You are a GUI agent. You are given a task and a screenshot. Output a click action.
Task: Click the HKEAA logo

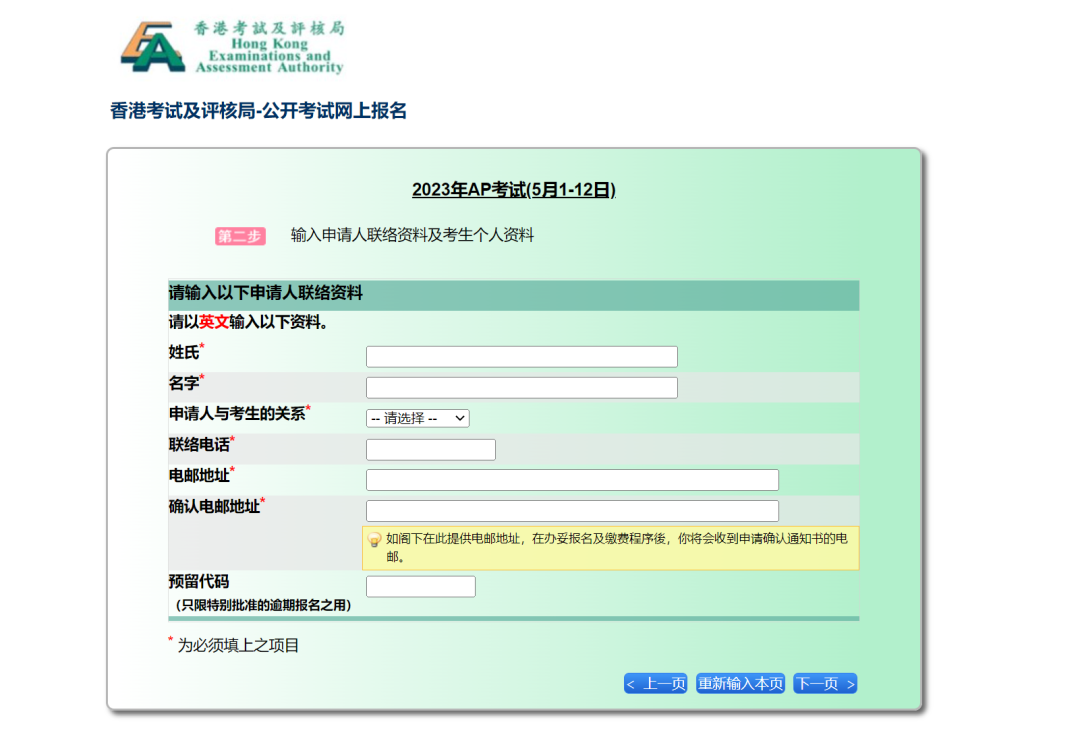coord(233,47)
